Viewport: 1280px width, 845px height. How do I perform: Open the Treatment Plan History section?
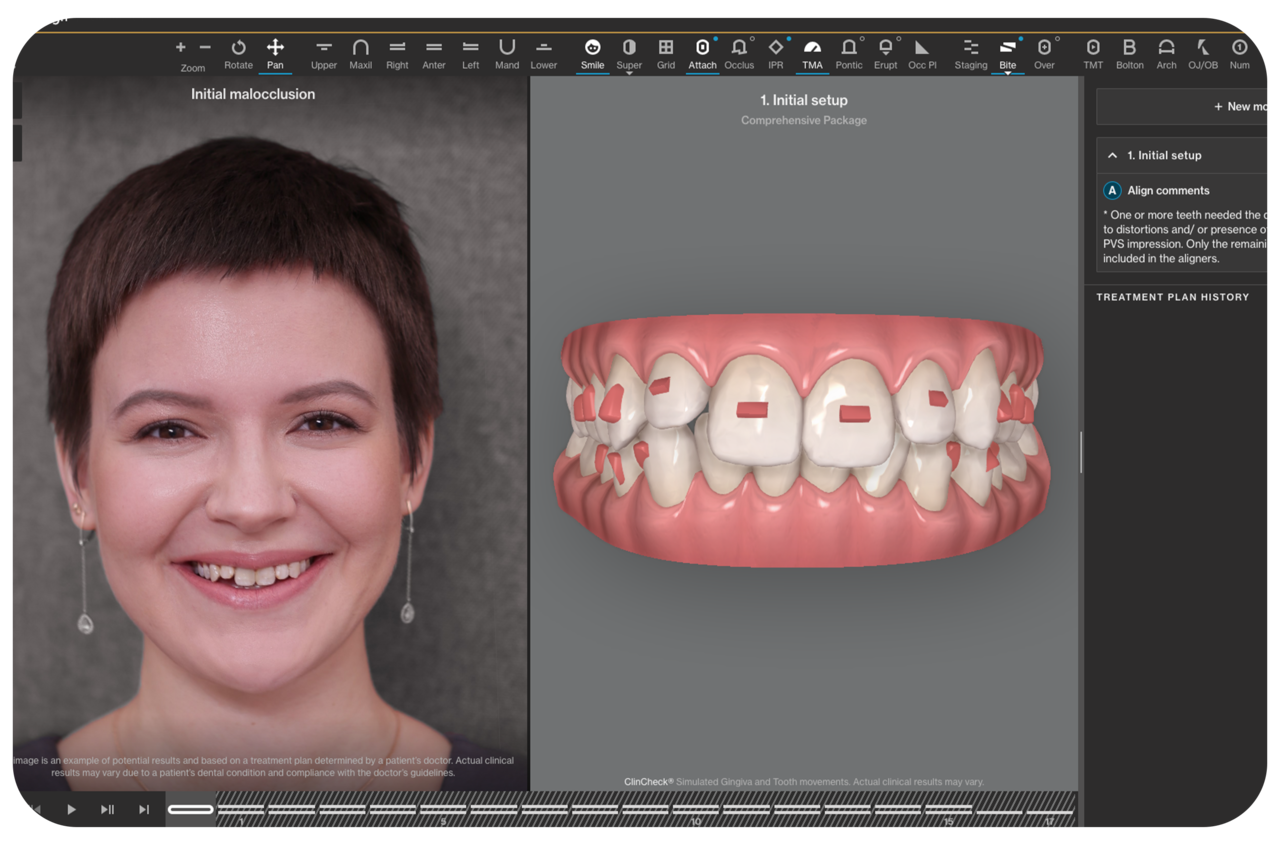pos(1172,297)
